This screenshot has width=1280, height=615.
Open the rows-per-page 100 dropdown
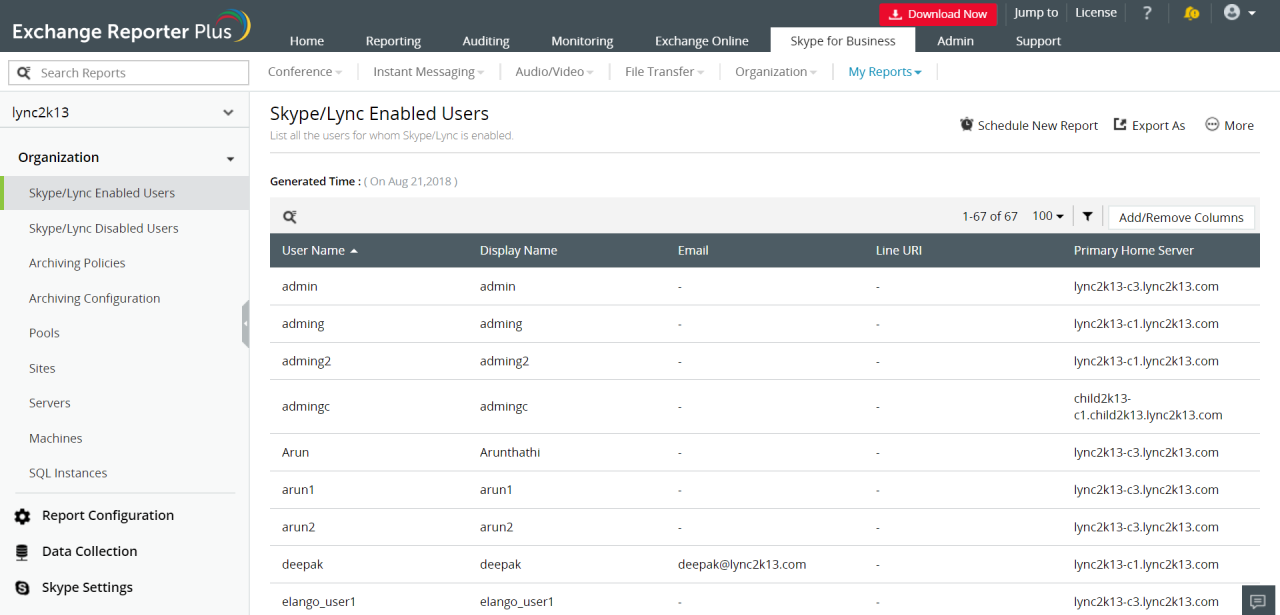(x=1048, y=216)
